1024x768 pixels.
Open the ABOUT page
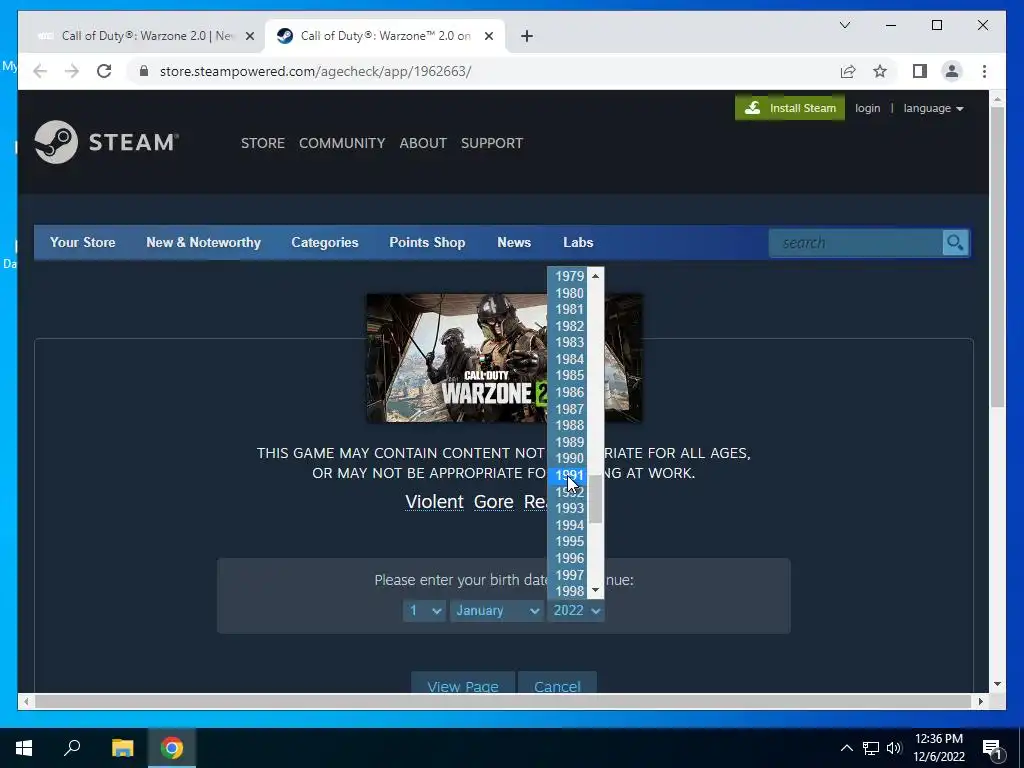tap(423, 143)
